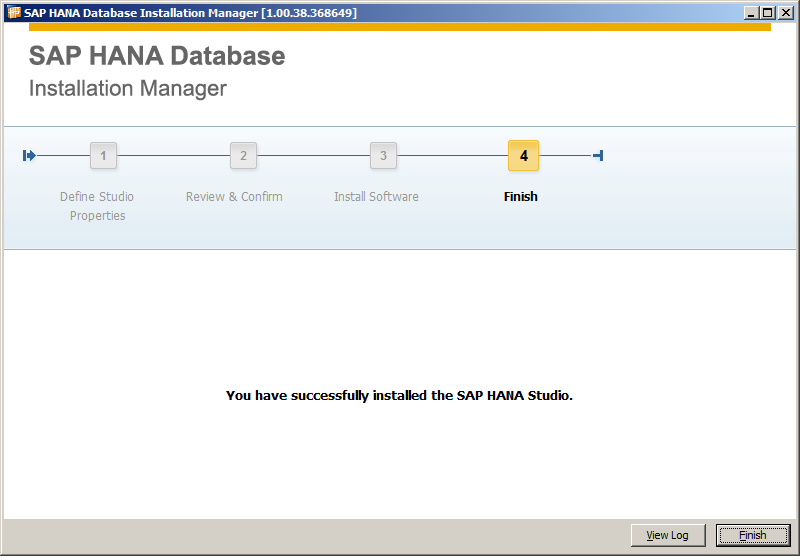Click the Define Studio Properties step label

point(97,206)
